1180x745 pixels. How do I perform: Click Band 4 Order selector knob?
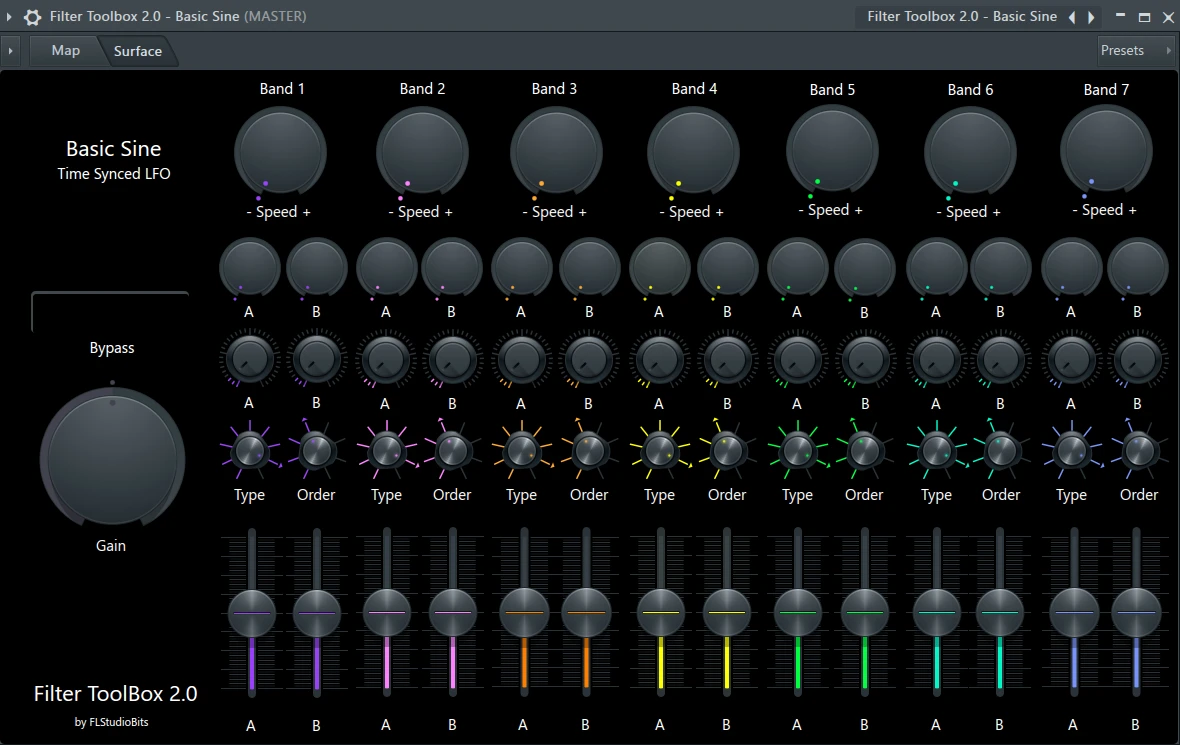pos(727,451)
